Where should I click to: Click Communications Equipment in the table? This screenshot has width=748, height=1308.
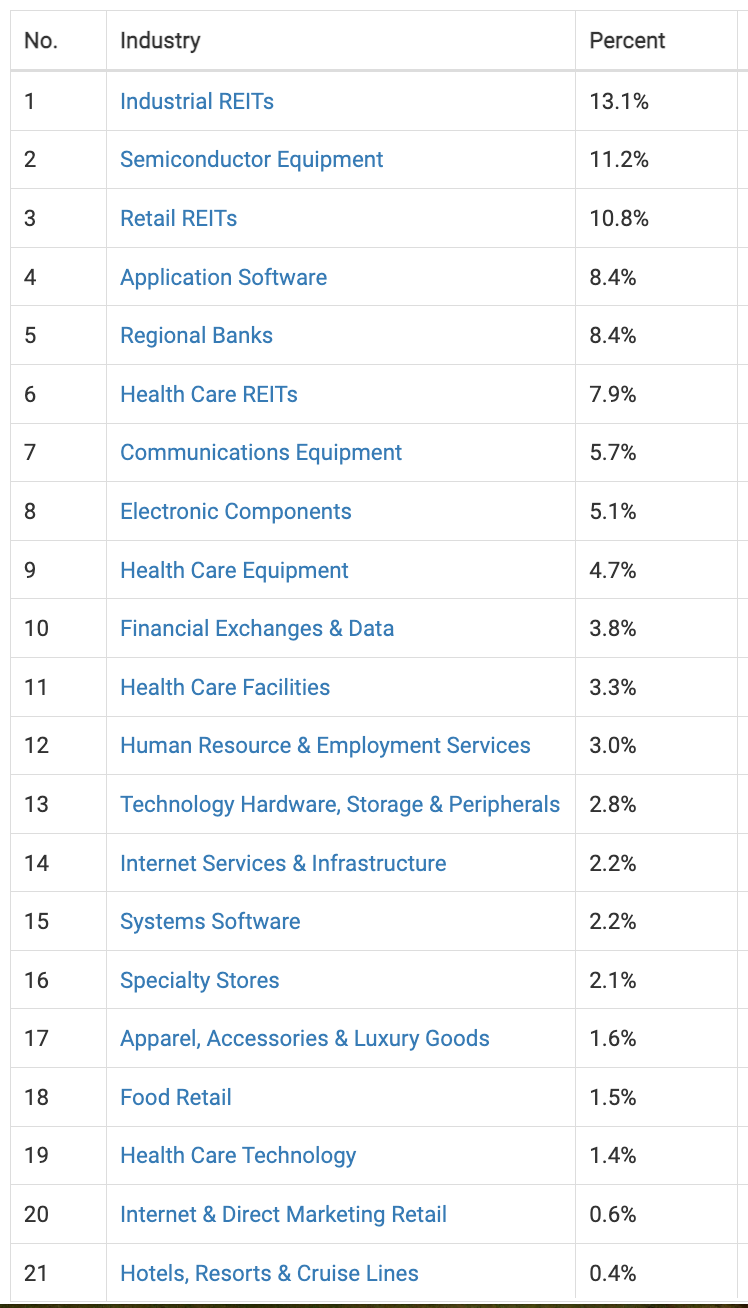(260, 453)
